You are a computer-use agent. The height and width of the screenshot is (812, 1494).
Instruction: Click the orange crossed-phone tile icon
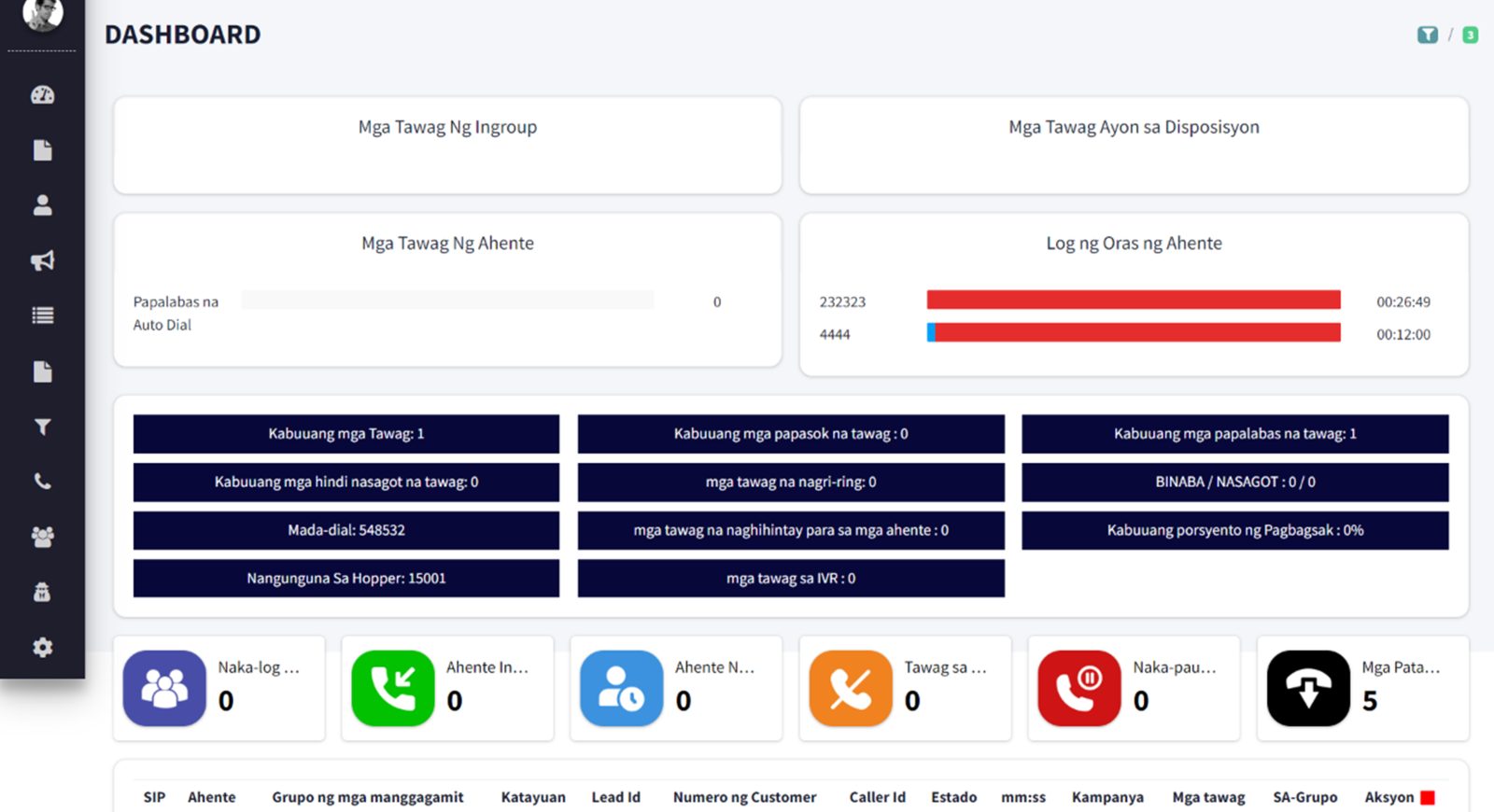pos(850,689)
